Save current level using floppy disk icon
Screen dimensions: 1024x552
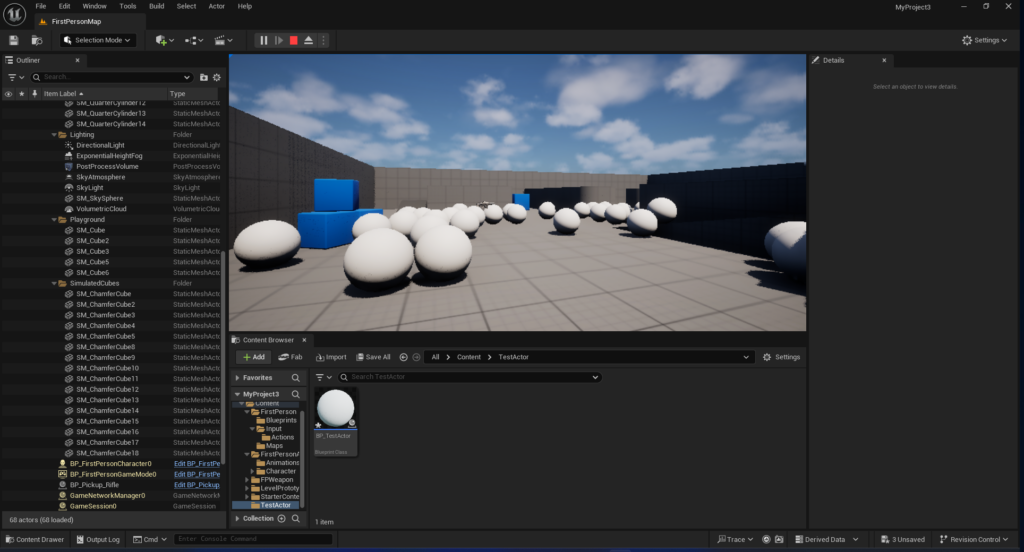(x=14, y=40)
